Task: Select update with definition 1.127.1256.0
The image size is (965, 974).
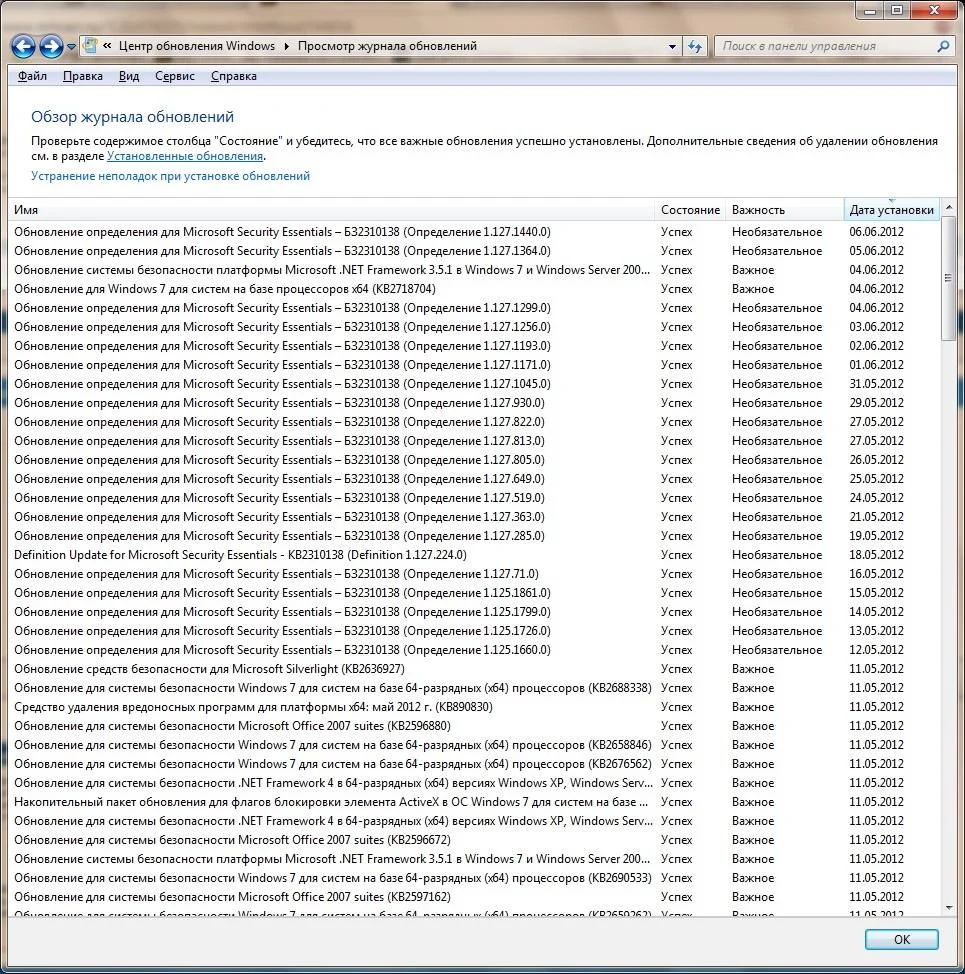Action: (474, 327)
